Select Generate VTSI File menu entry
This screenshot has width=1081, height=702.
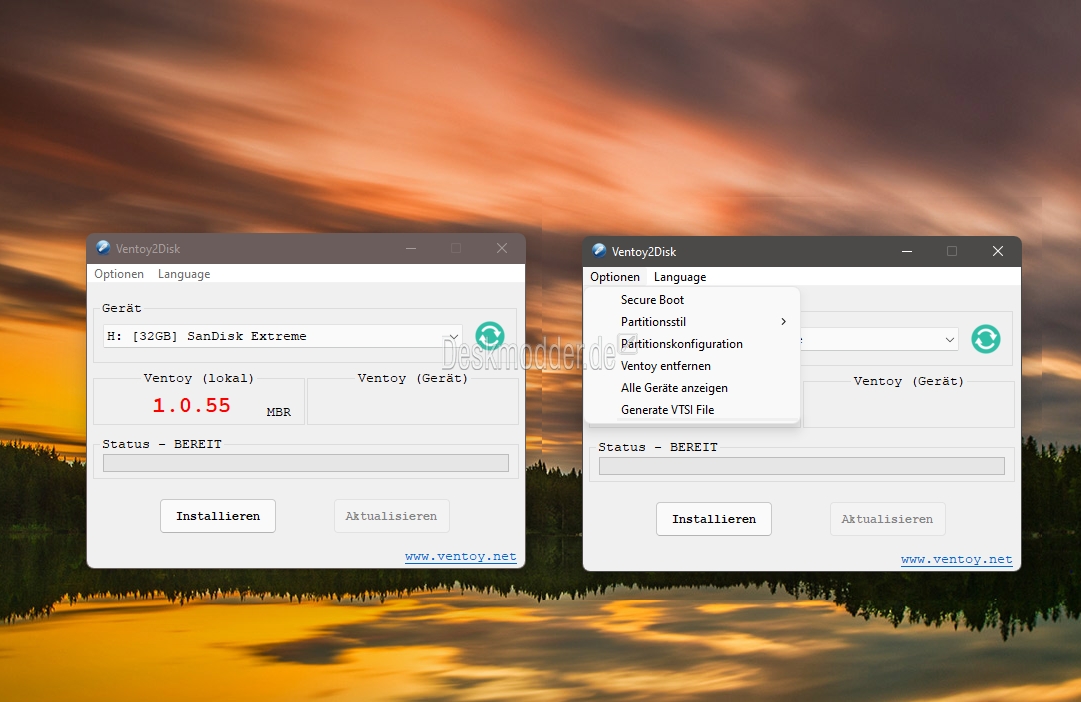pos(692,410)
